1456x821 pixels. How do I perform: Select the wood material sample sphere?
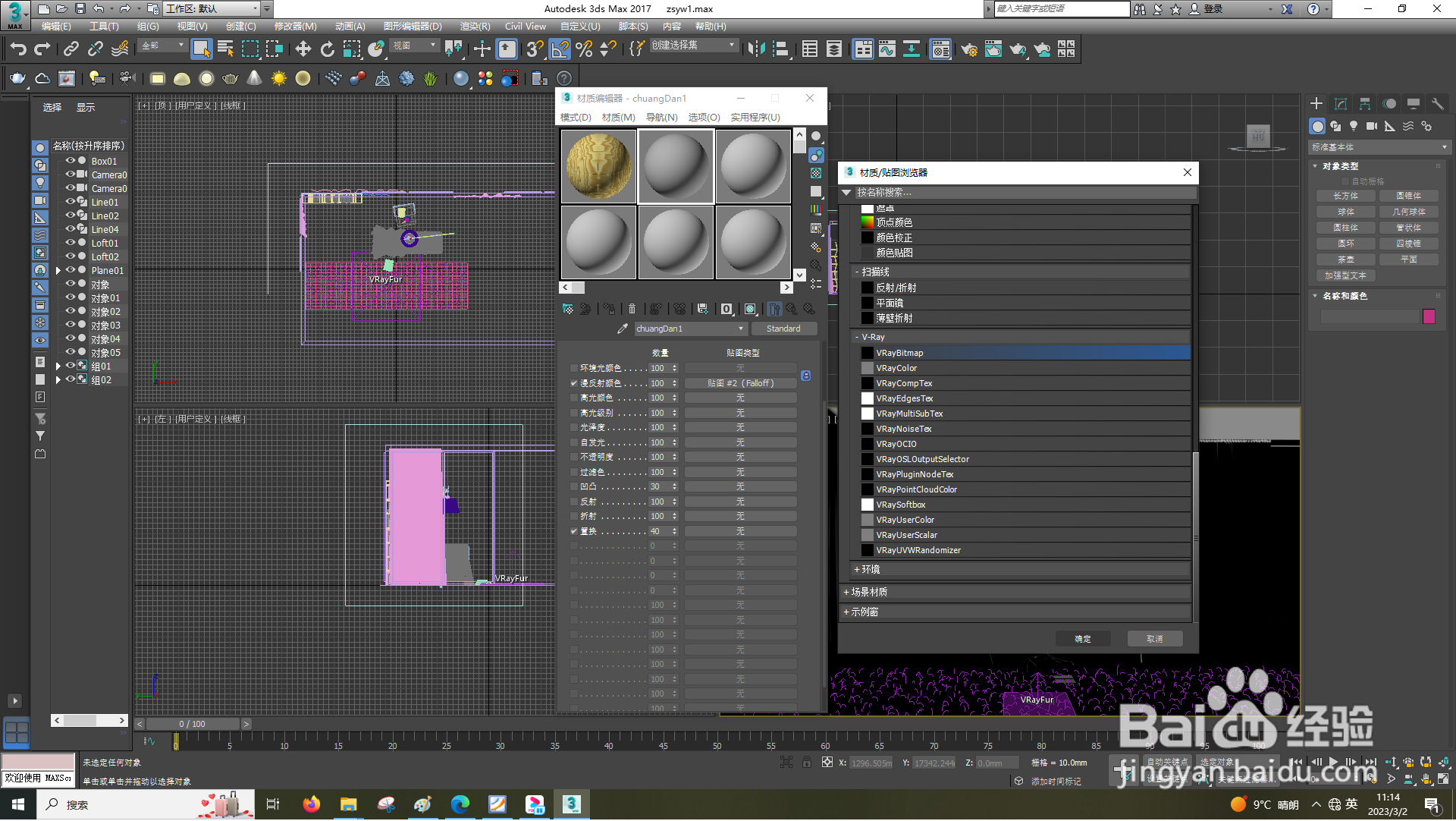598,166
